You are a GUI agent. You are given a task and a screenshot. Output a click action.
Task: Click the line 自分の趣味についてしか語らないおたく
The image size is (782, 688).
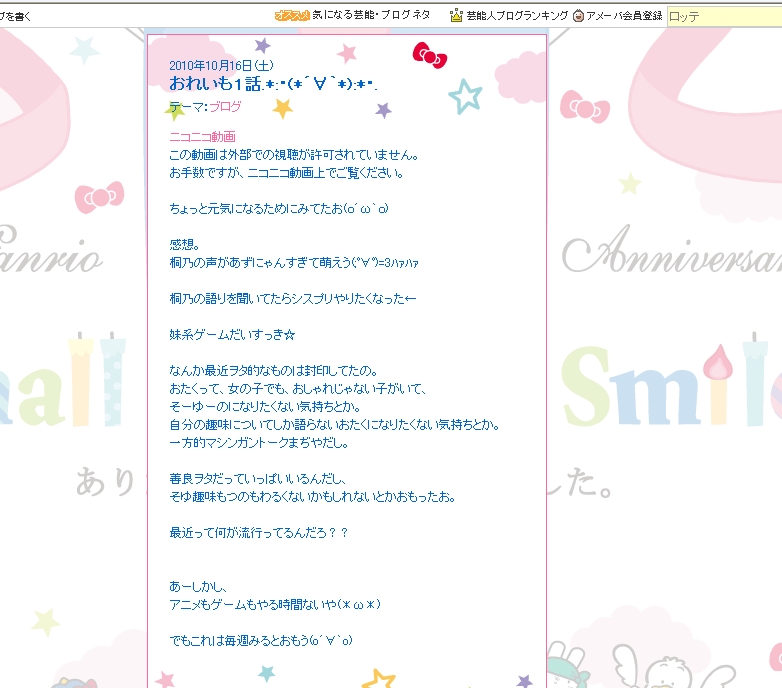tap(334, 425)
